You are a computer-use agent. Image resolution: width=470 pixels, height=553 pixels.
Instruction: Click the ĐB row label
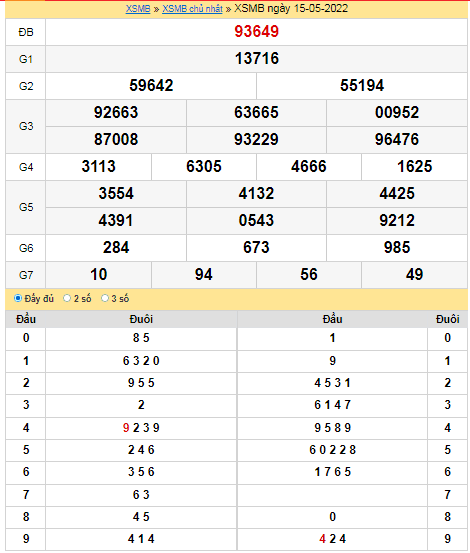coord(26,32)
